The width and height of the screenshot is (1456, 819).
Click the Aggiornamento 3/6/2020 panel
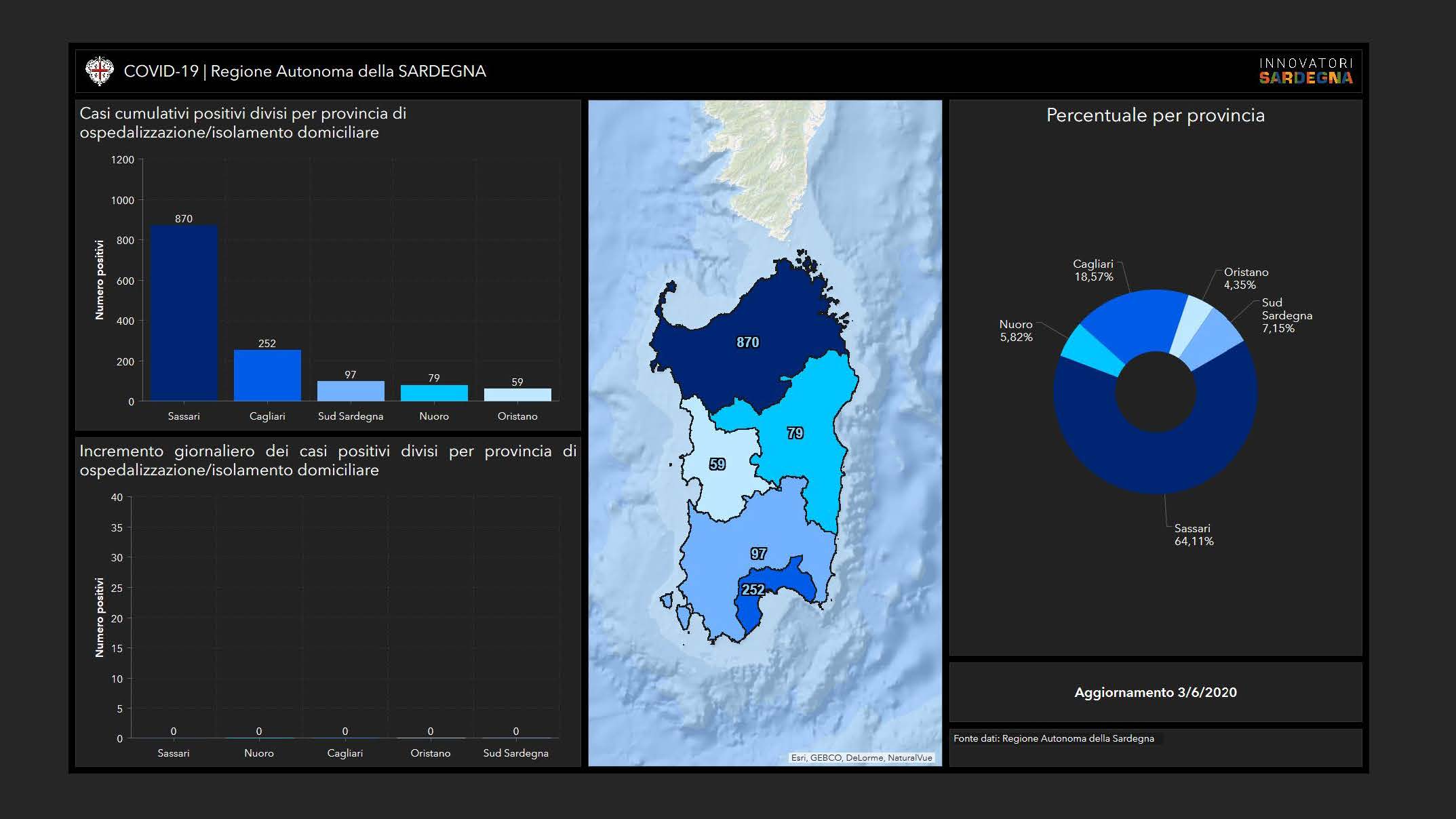pos(1155,692)
